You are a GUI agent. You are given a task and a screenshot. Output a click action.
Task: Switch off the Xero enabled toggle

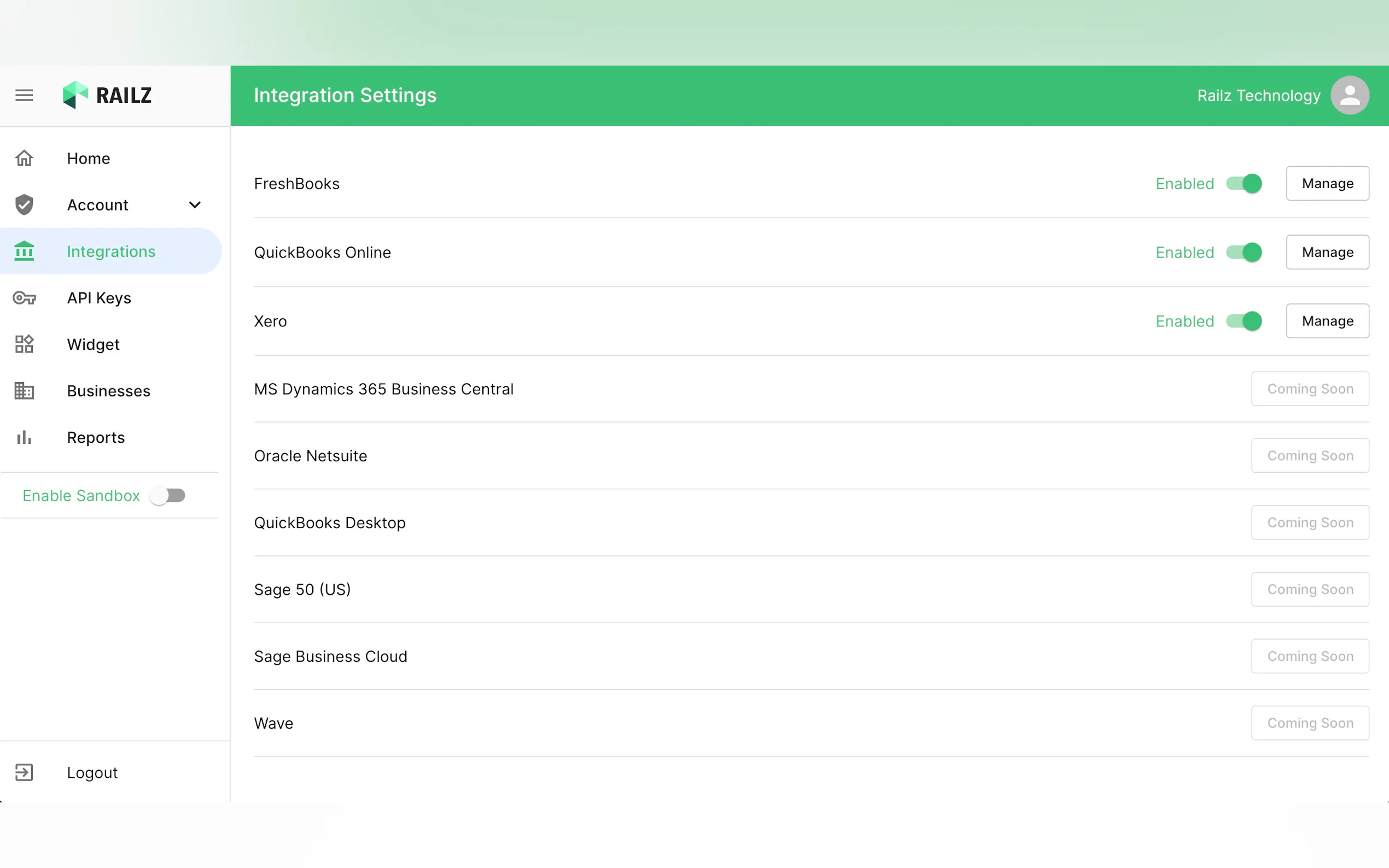click(1244, 321)
